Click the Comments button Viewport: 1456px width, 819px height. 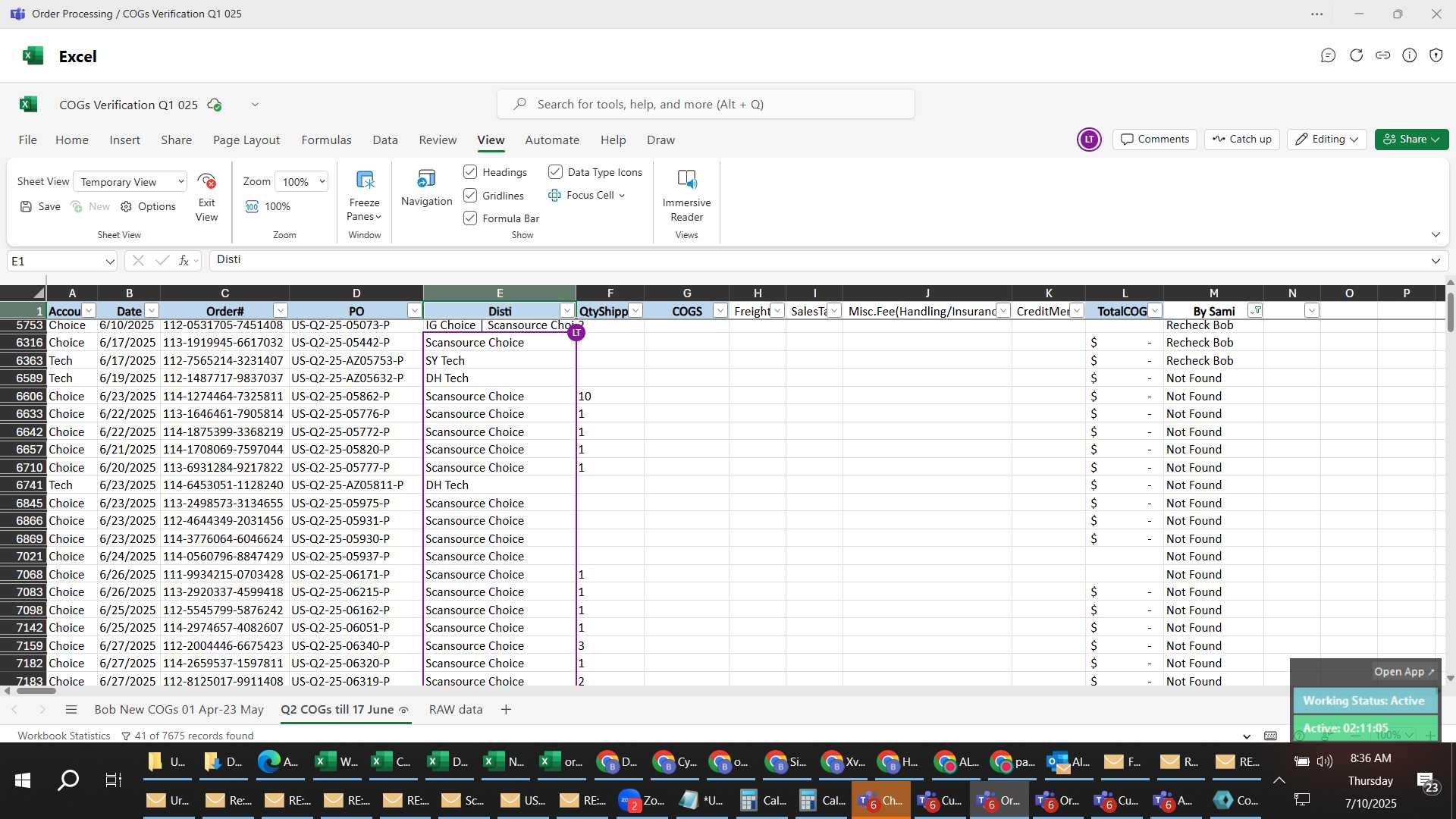[x=1155, y=140]
